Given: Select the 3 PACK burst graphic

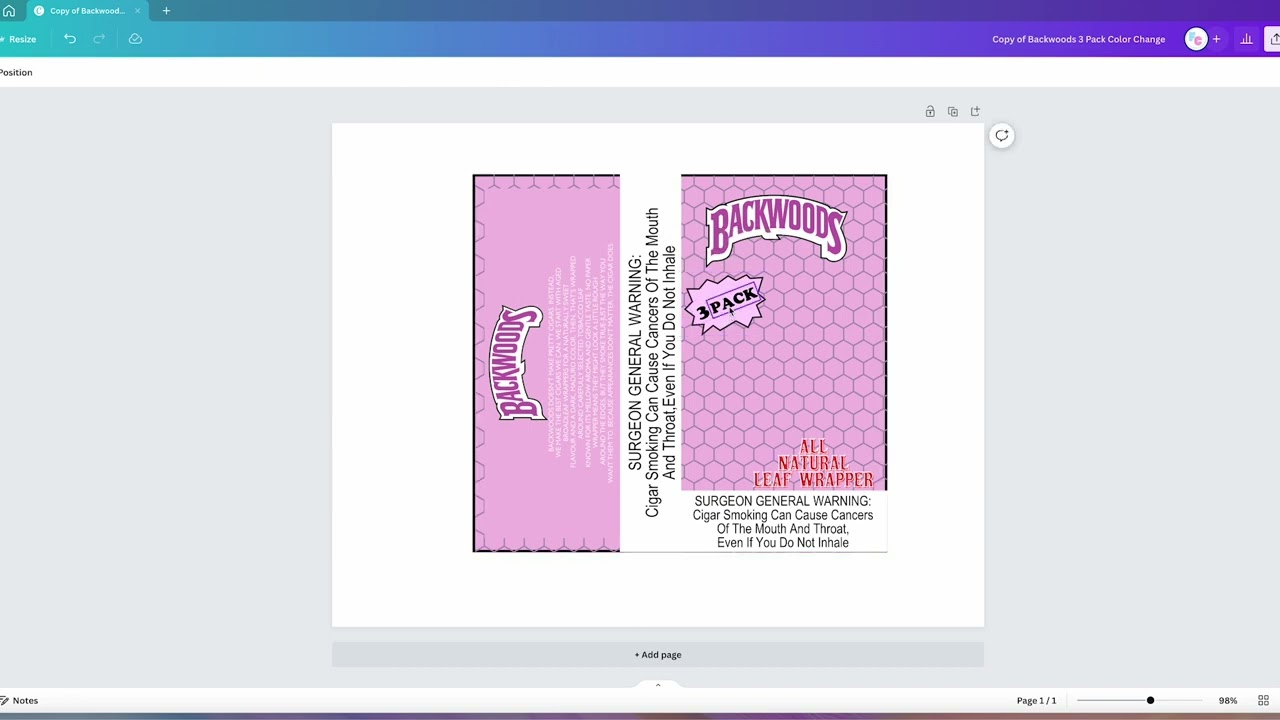Looking at the screenshot, I should 727,305.
